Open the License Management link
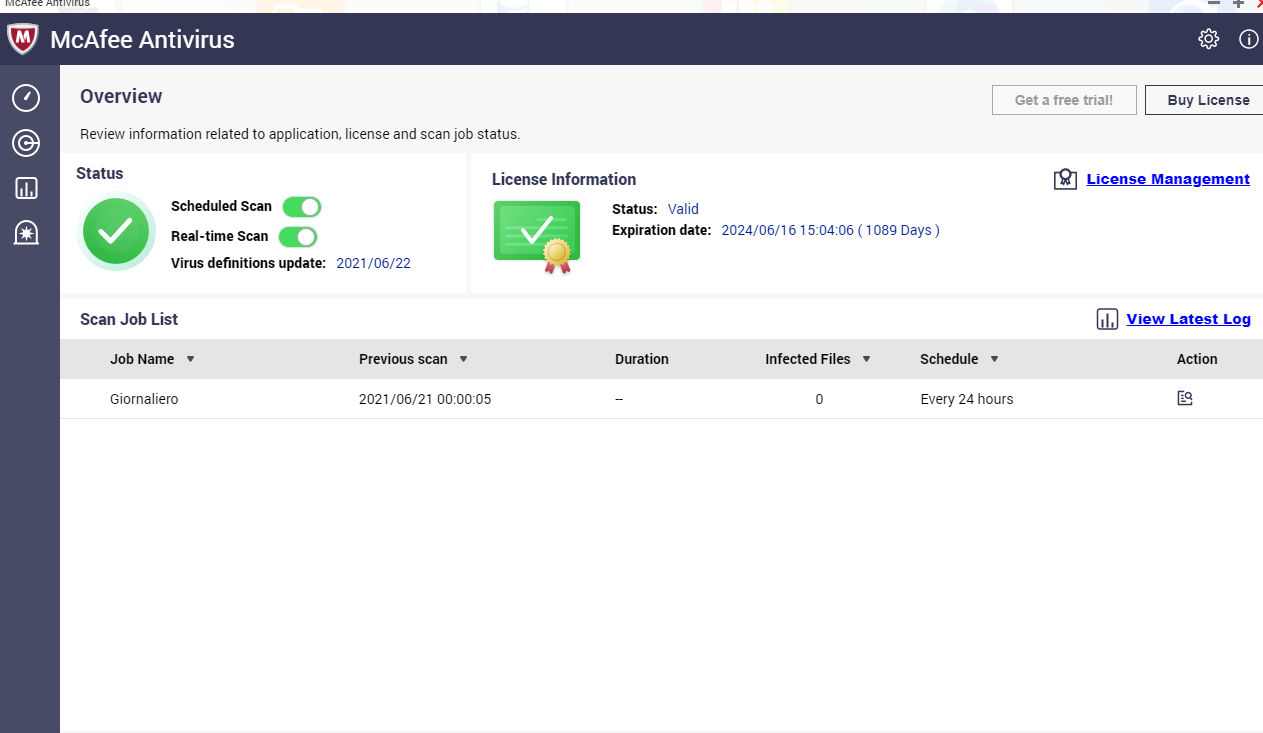1263x733 pixels. [x=1167, y=179]
